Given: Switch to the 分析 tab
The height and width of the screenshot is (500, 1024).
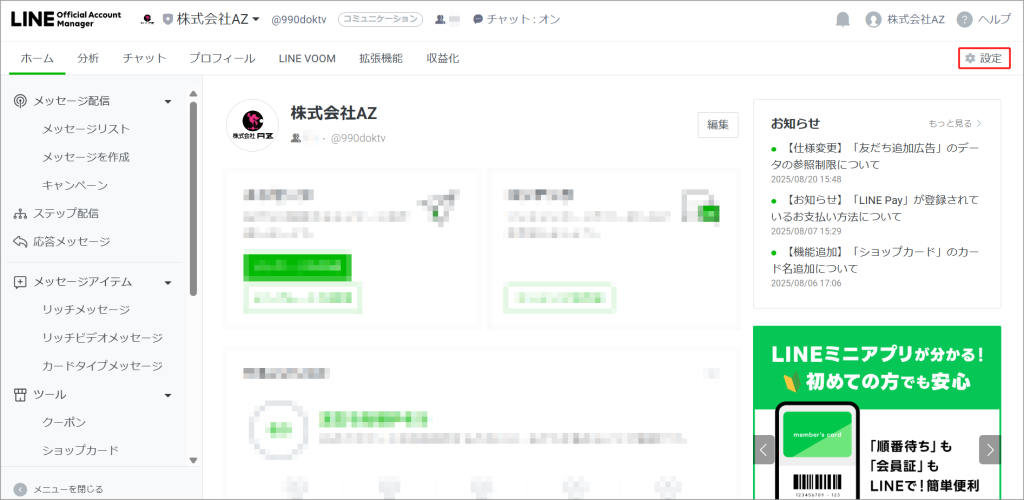Looking at the screenshot, I should point(88,58).
